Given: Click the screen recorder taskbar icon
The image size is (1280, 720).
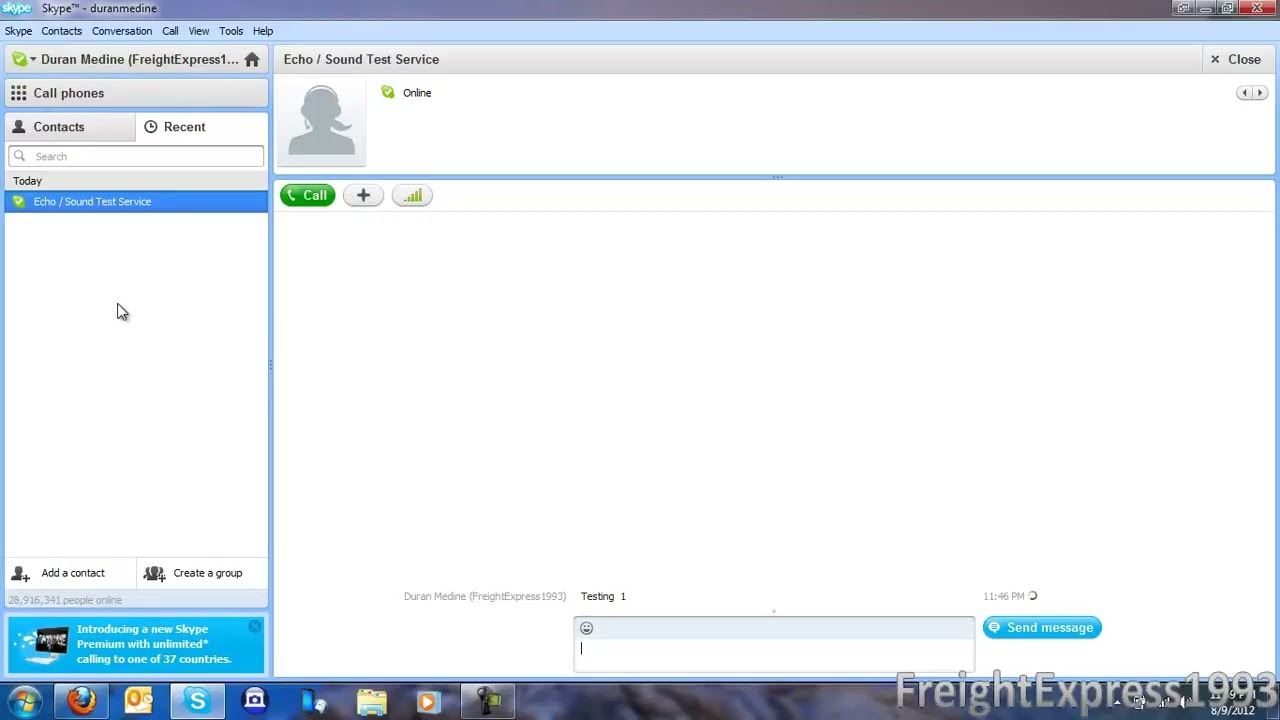Looking at the screenshot, I should point(488,702).
